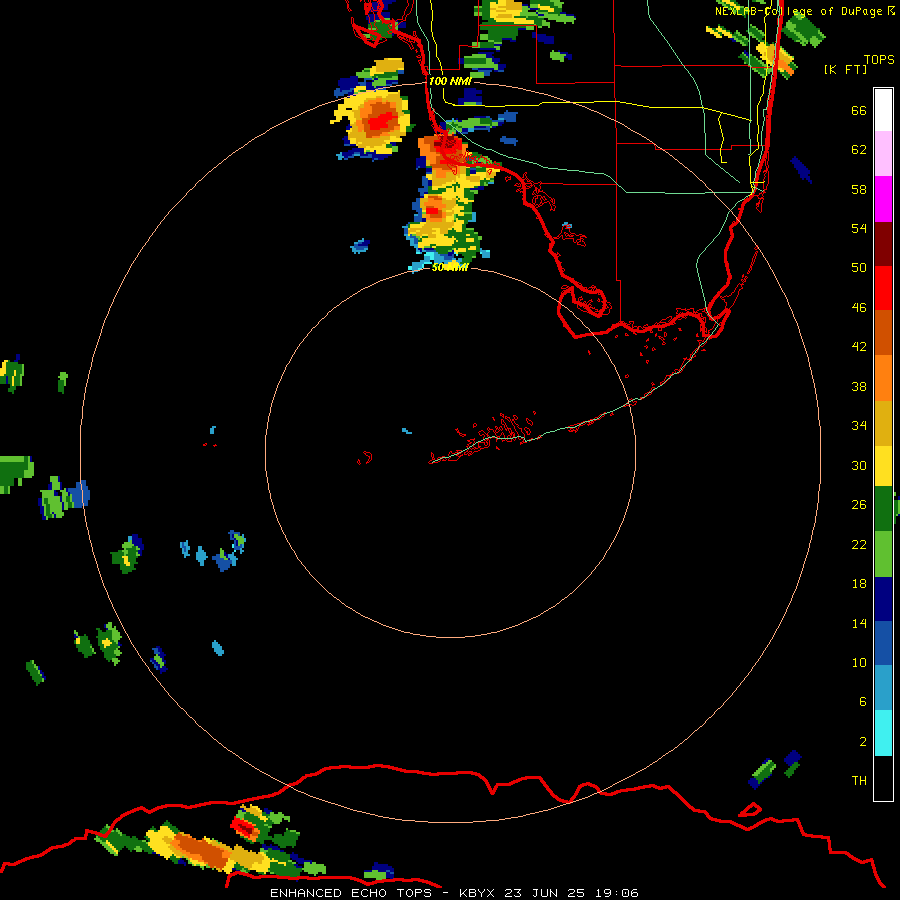Click the "58" legend value
Viewport: 900px width, 900px height.
tap(859, 189)
